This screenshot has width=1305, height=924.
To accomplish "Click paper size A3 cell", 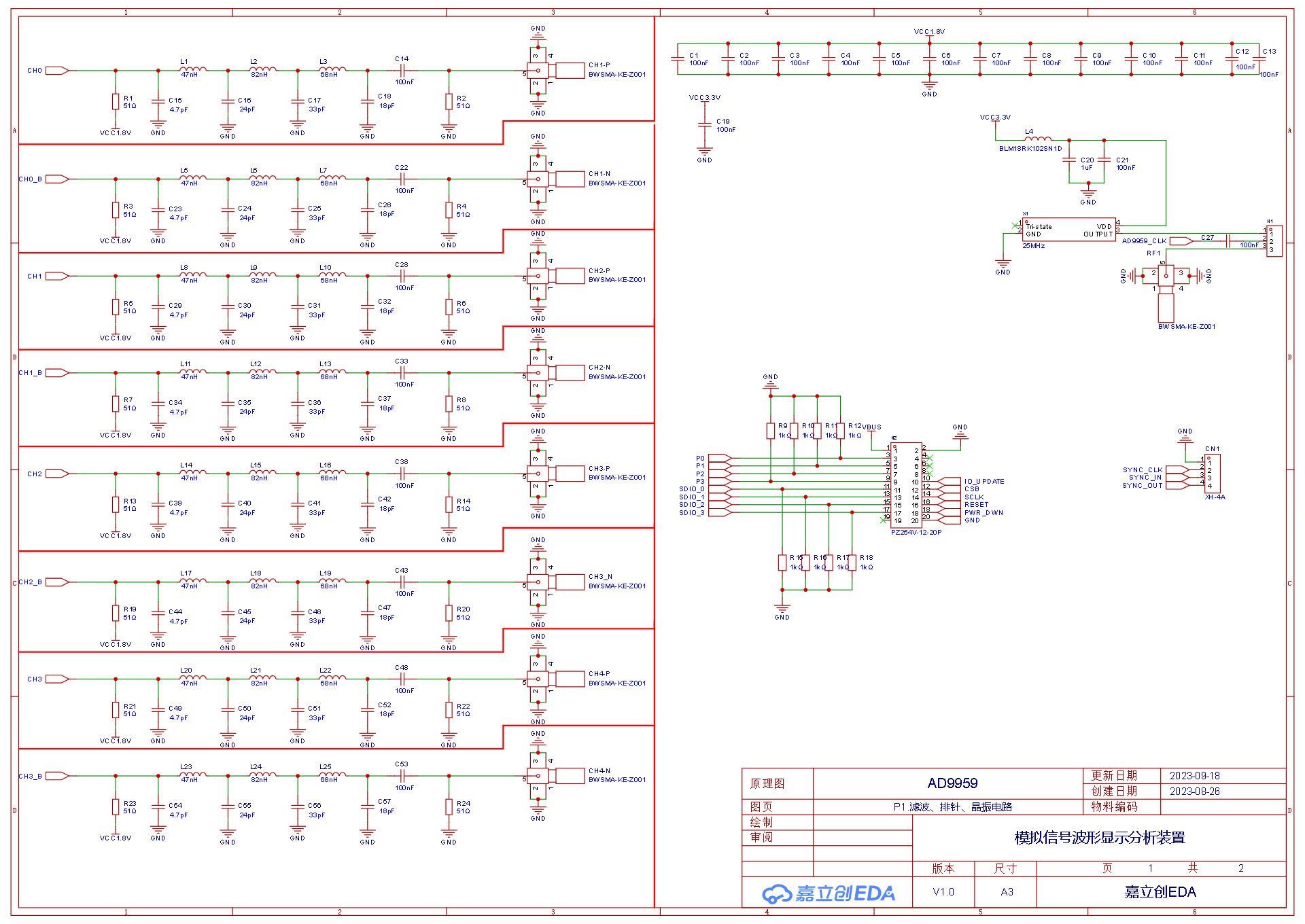I will pos(1007,892).
